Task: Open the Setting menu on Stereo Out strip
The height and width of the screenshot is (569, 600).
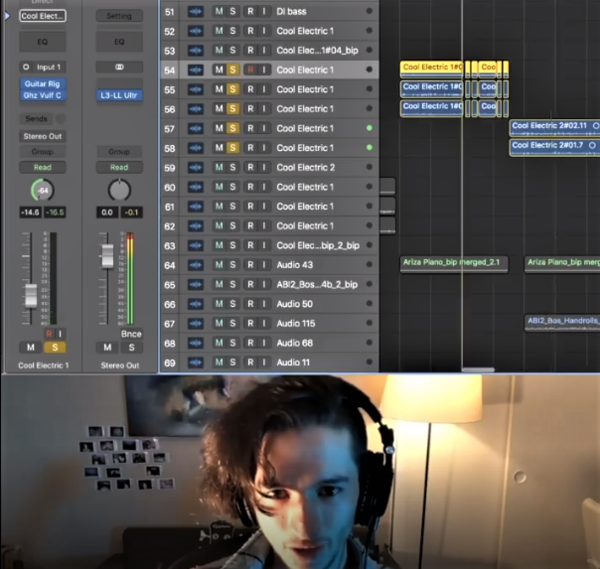Action: (119, 16)
